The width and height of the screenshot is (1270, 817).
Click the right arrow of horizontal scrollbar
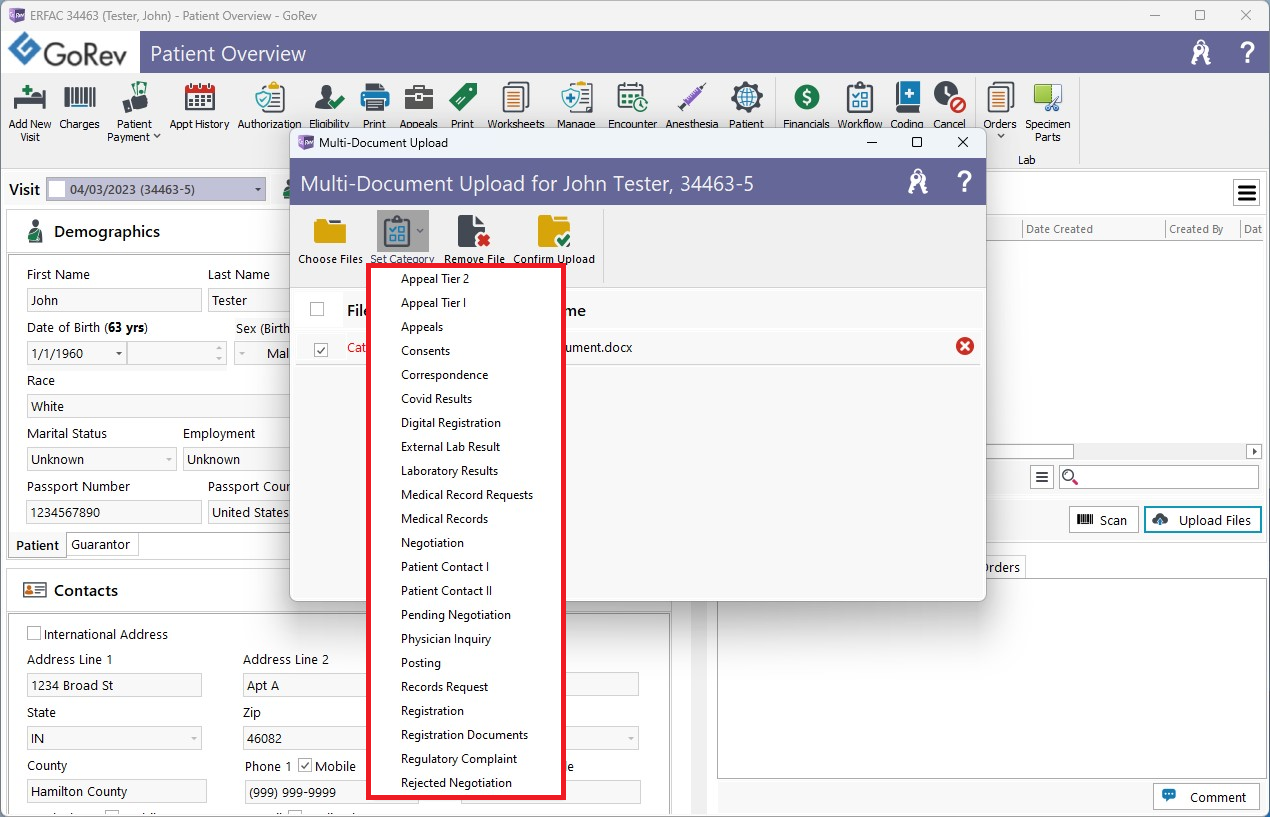point(1253,451)
